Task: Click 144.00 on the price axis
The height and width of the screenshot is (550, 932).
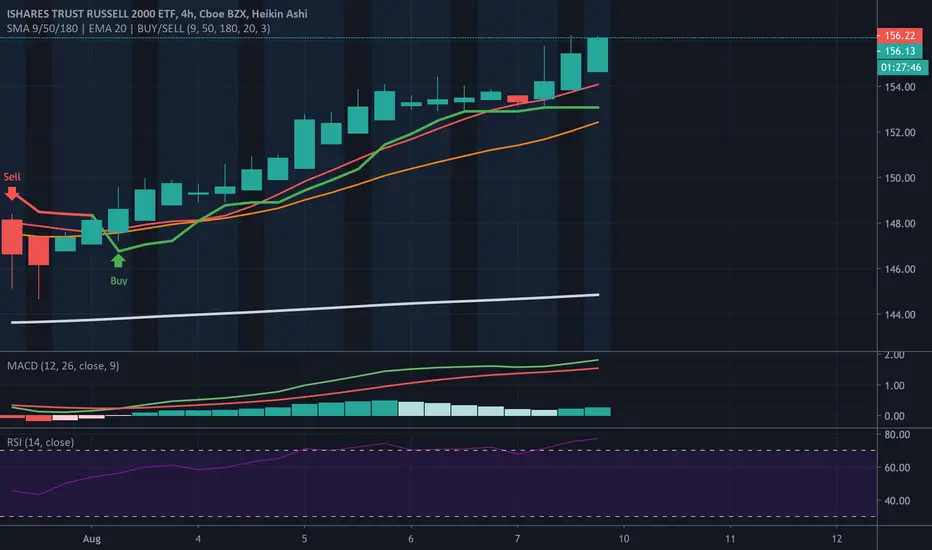Action: tap(900, 315)
